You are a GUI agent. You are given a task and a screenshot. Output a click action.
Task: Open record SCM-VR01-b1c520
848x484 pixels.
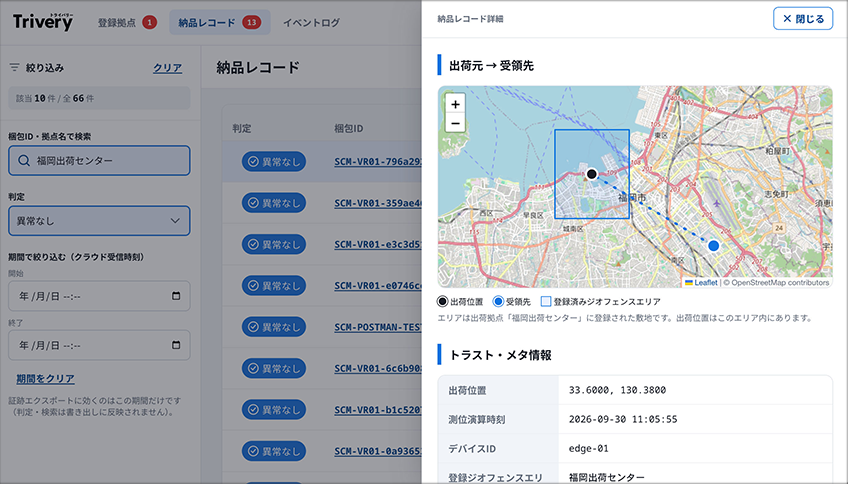pyautogui.click(x=377, y=410)
